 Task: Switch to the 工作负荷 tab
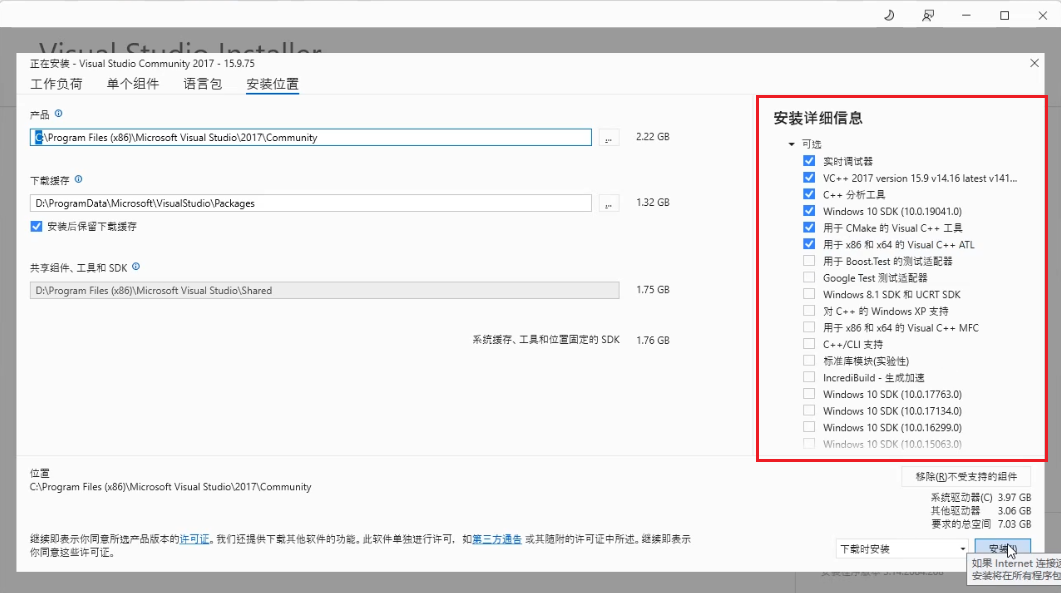[x=56, y=84]
